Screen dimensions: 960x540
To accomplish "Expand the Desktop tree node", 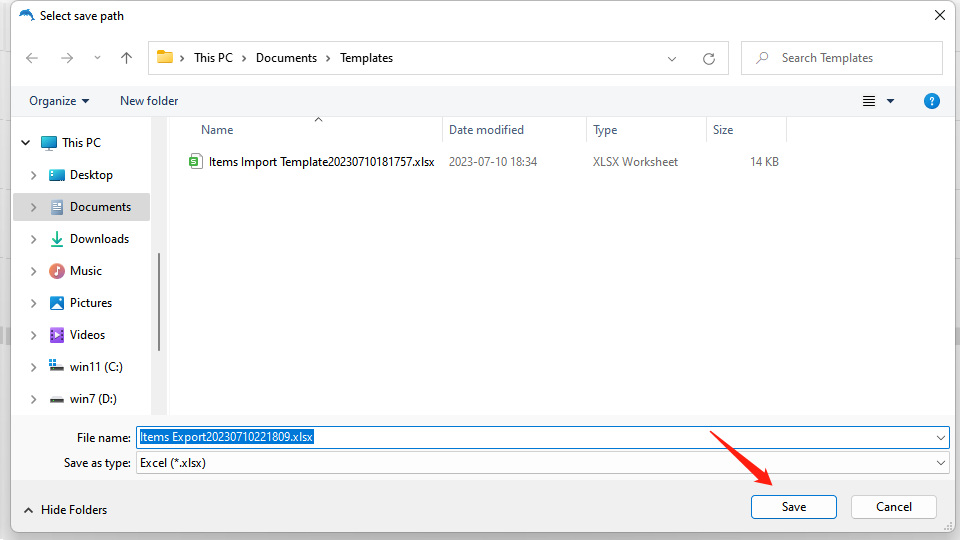I will [x=33, y=175].
